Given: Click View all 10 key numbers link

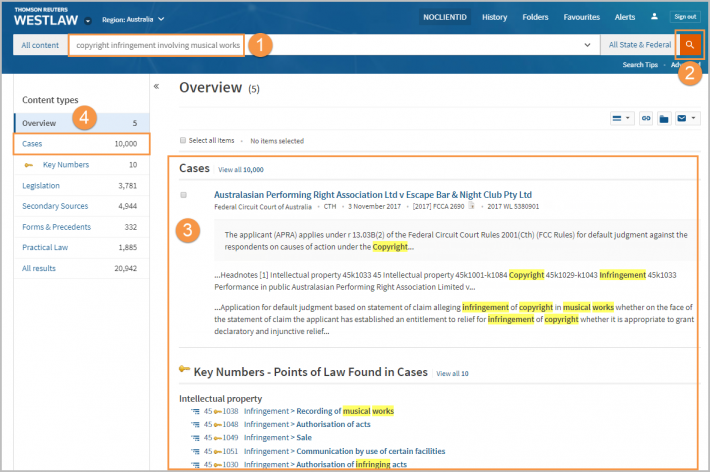Looking at the screenshot, I should coord(452,374).
